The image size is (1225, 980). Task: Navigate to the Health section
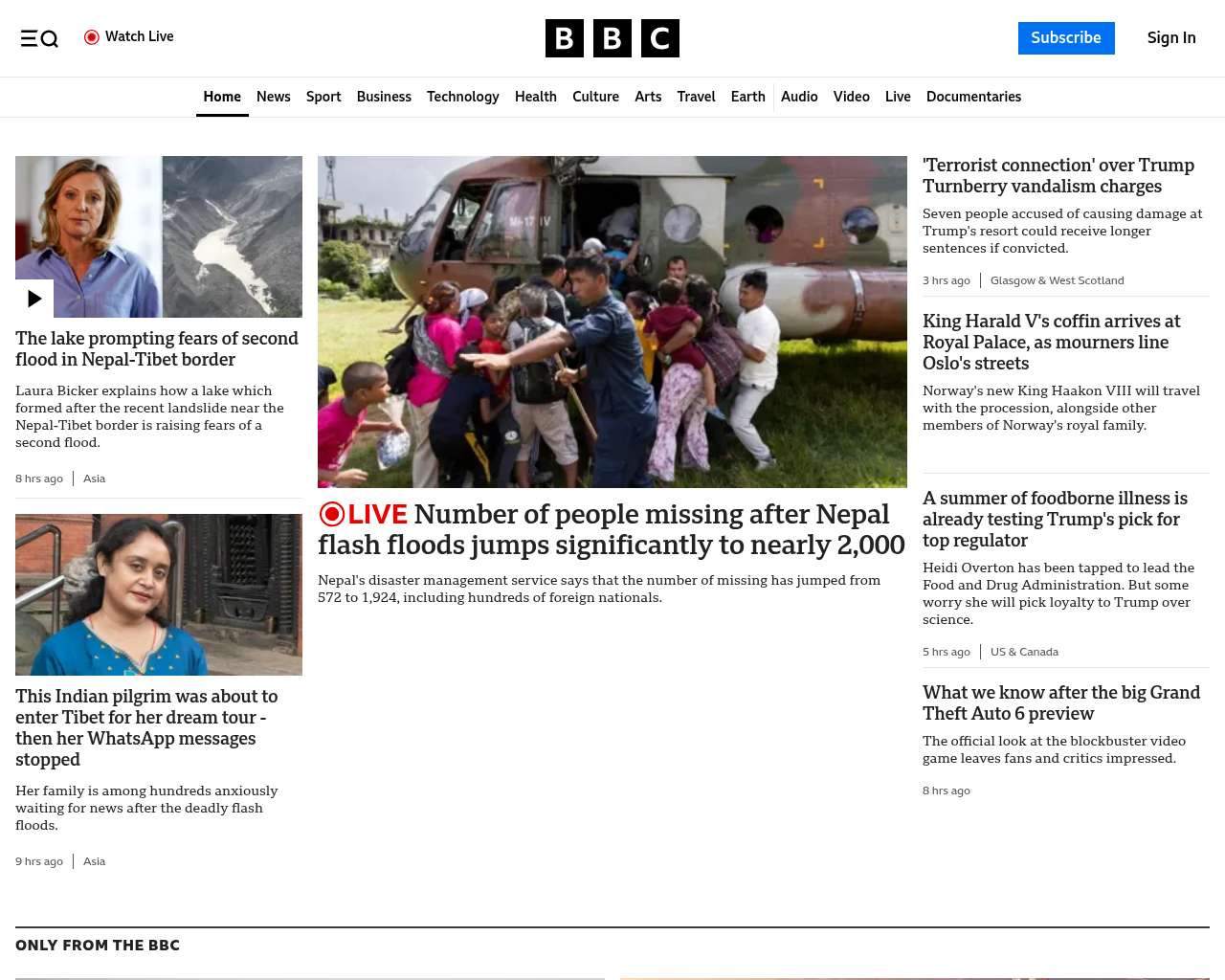536,97
